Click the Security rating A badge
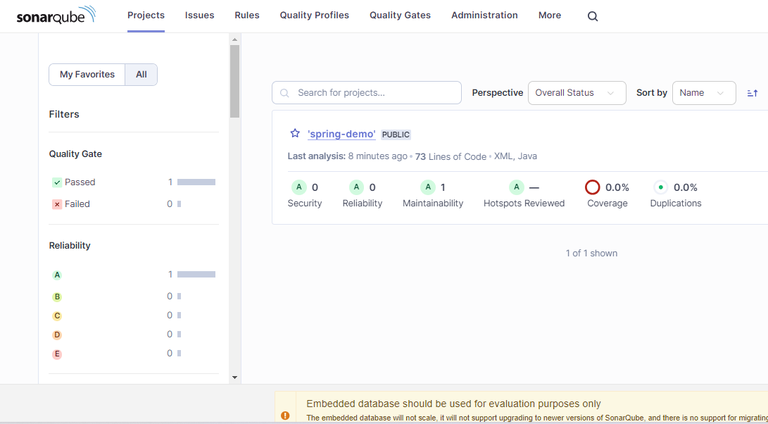Viewport: 768px width, 424px height. pyautogui.click(x=298, y=187)
